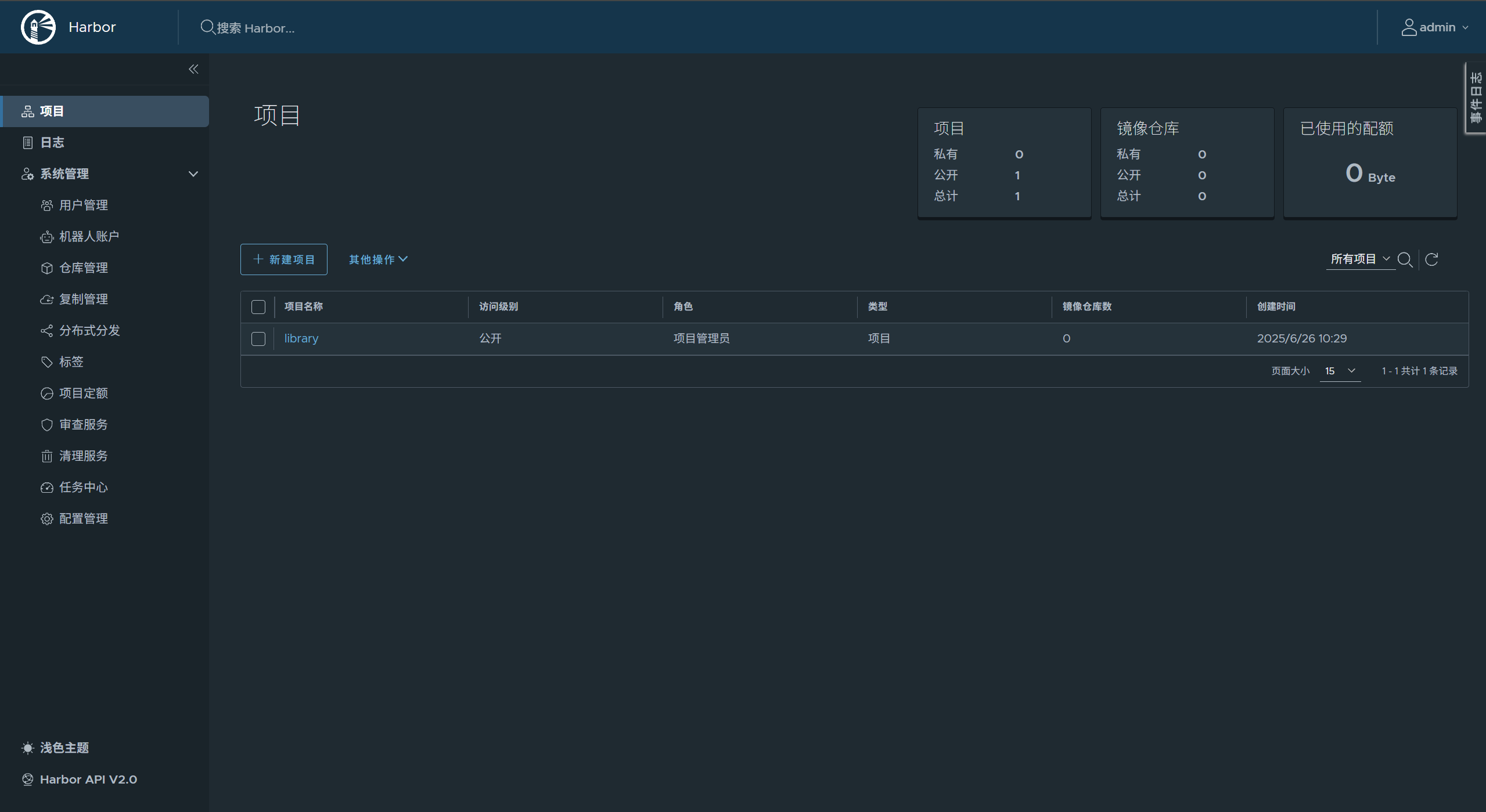Sort by 项目名称 column header
The width and height of the screenshot is (1486, 812).
pos(304,306)
